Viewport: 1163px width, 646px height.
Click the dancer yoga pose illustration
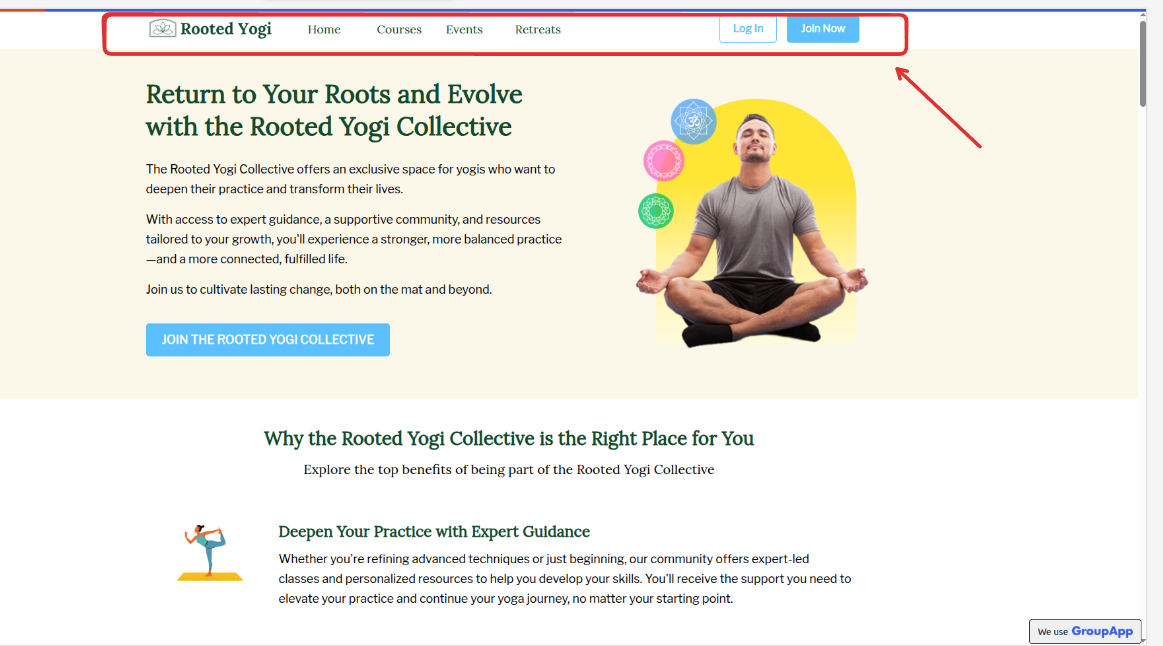[x=210, y=553]
